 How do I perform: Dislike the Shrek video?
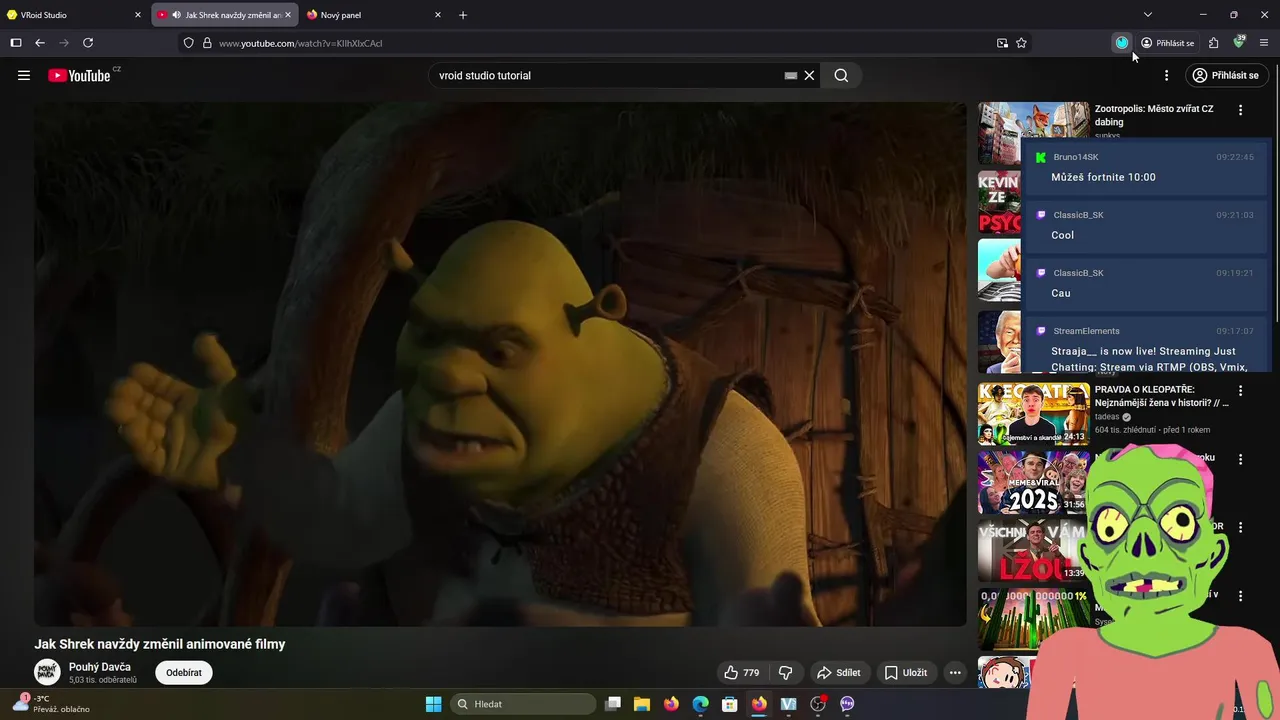pyautogui.click(x=786, y=673)
